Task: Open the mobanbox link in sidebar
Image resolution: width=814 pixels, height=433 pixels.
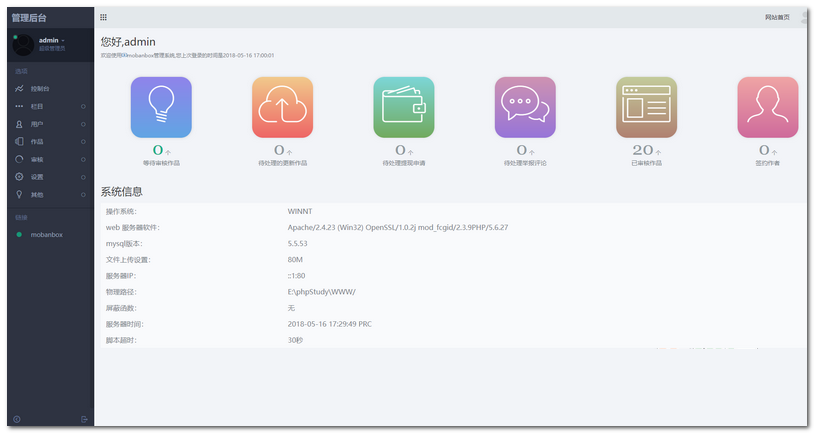Action: pyautogui.click(x=46, y=235)
